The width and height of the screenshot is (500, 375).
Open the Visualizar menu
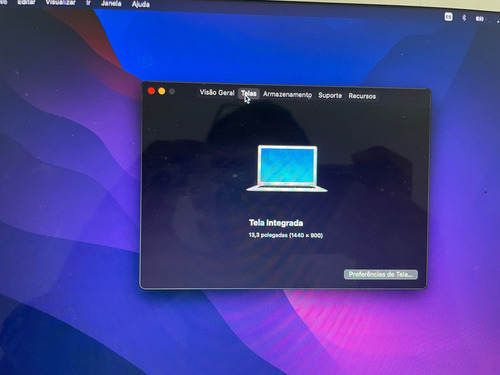[61, 3]
